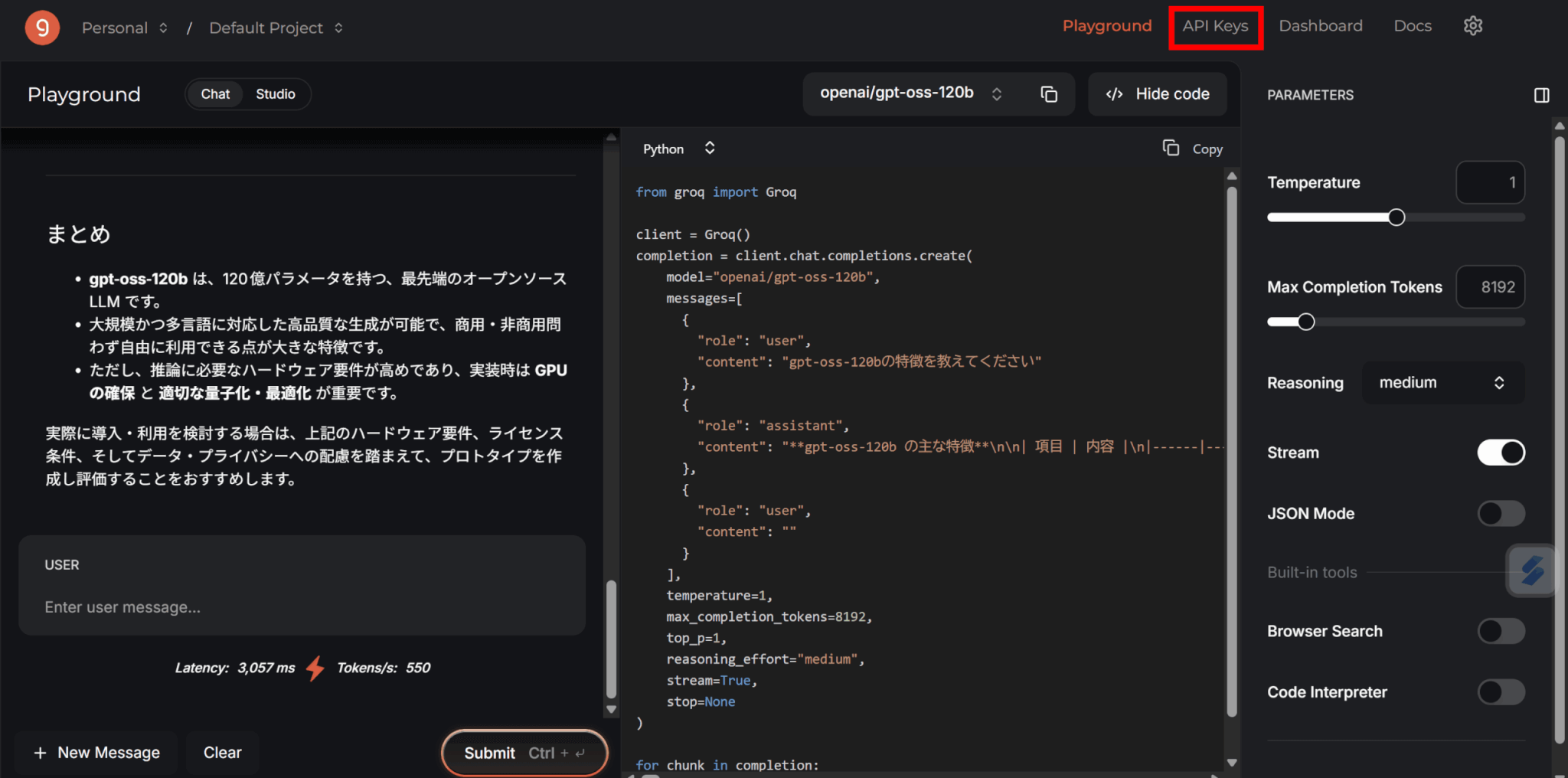Click the Tokens/s: 550 text

[384, 668]
